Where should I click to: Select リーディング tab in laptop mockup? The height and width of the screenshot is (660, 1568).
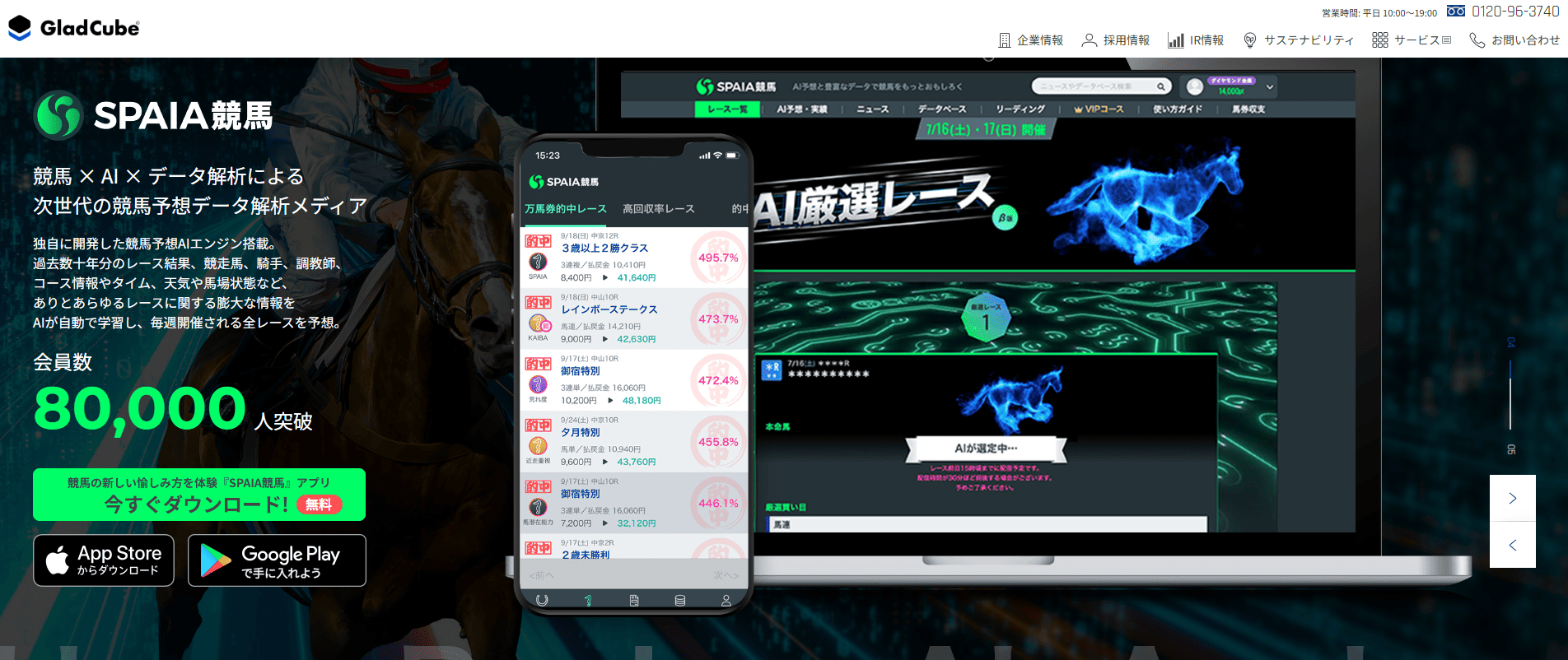1020,109
